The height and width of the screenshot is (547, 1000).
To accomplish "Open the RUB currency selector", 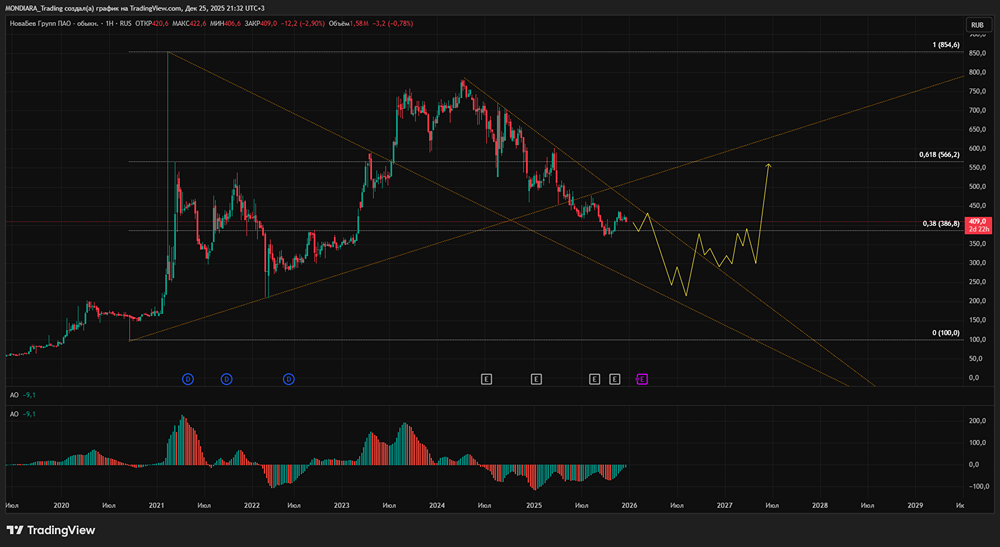I will 977,24.
